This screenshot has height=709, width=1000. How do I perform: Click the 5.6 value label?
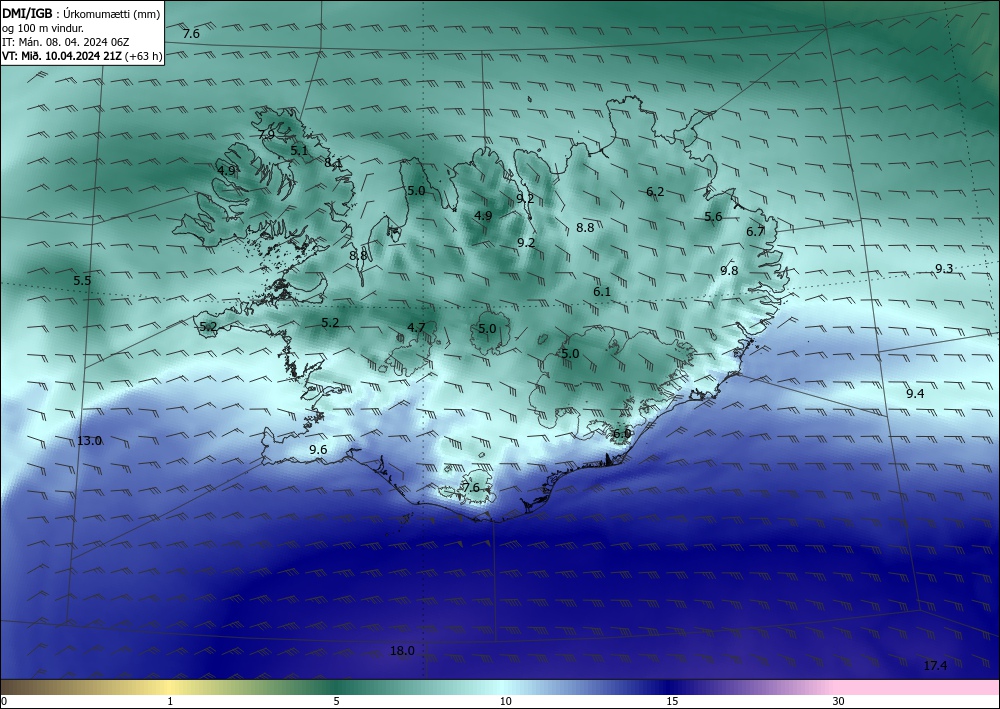[713, 217]
